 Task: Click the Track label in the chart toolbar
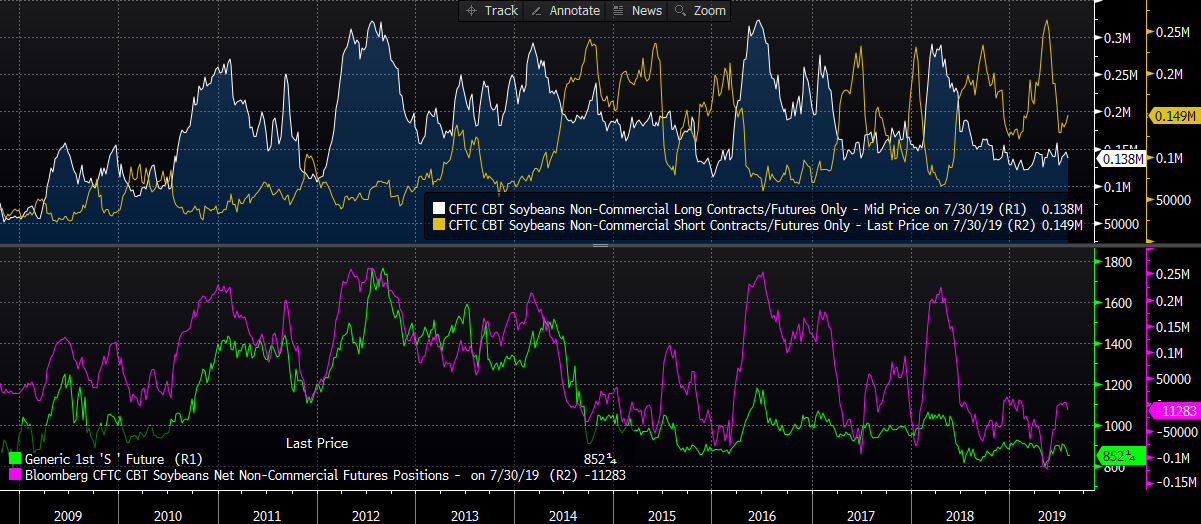click(x=501, y=10)
